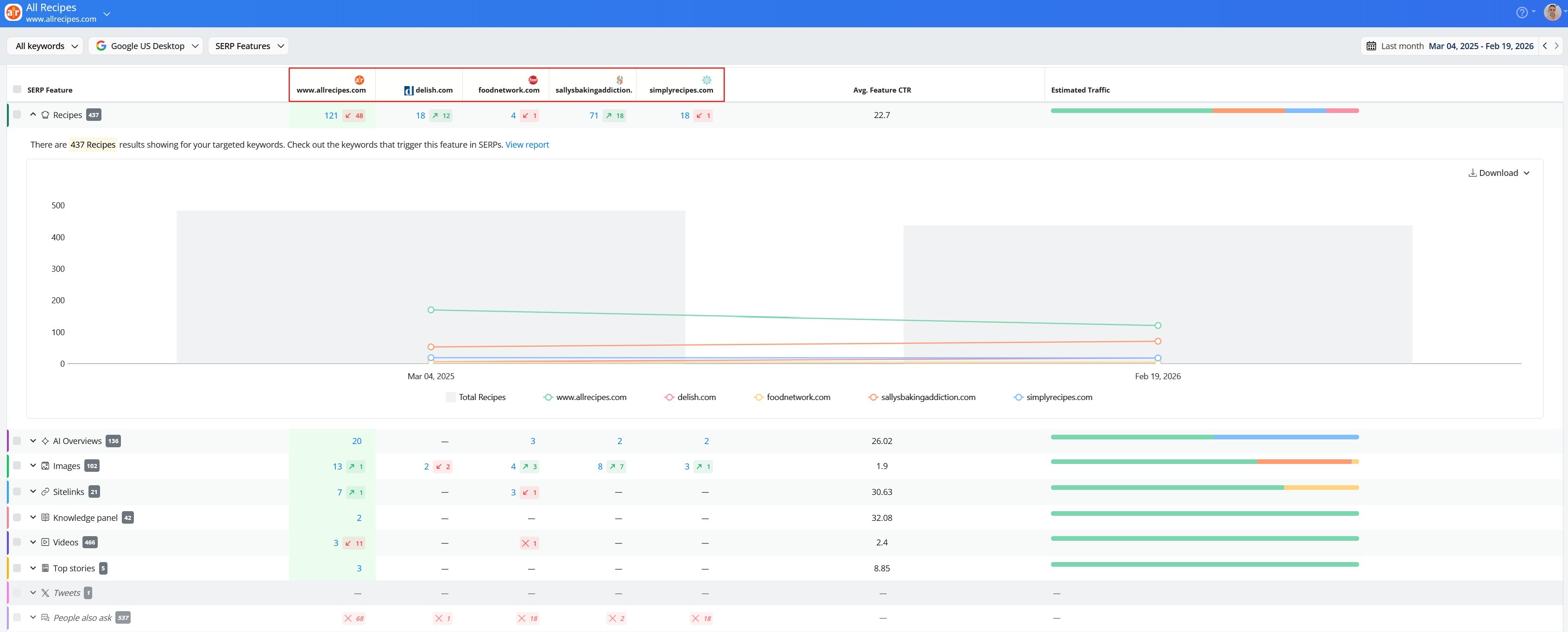Open the SERP Features dropdown
Screen dimensions: 1568x632
248,46
